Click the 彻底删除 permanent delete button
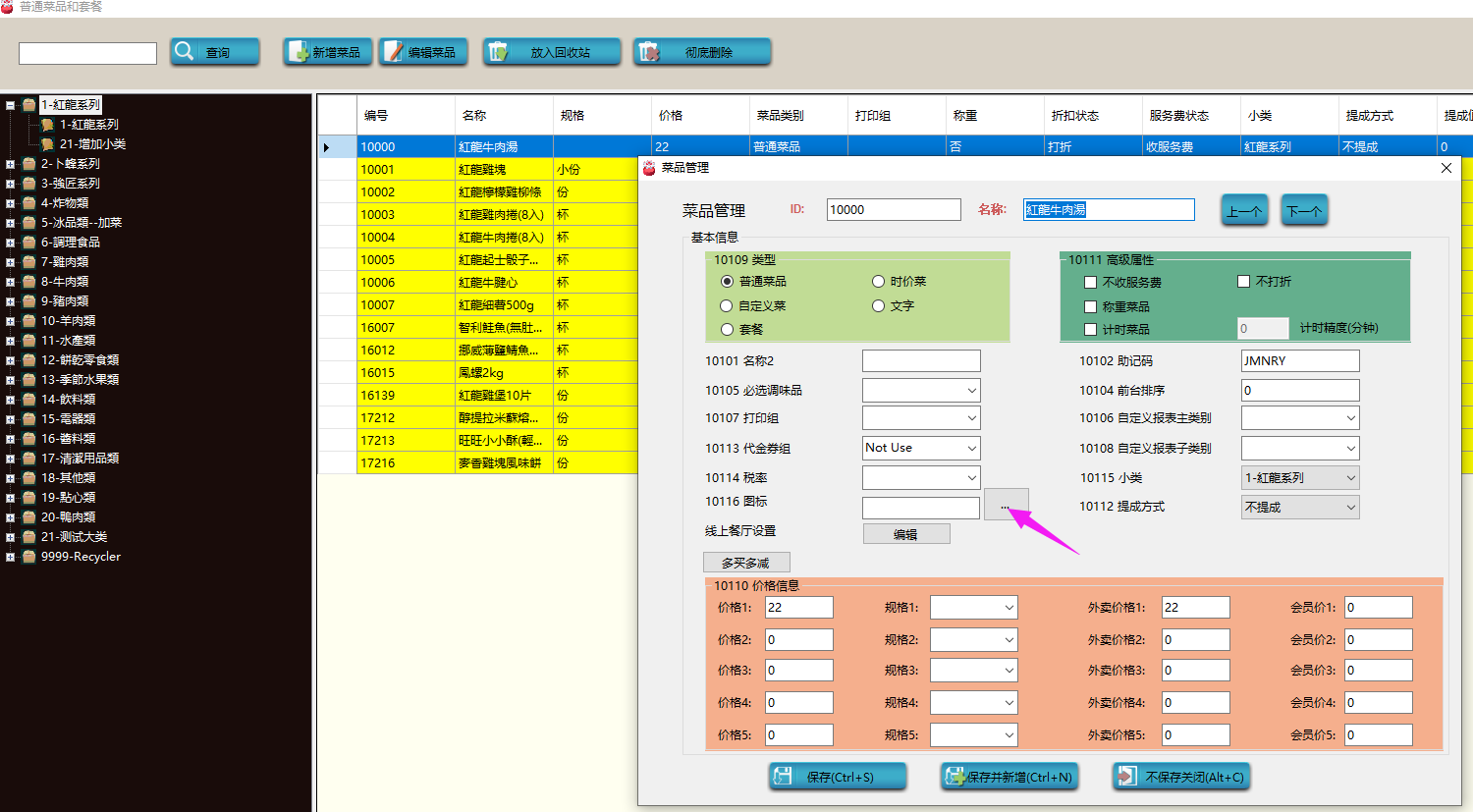The image size is (1473, 812). pyautogui.click(x=702, y=52)
